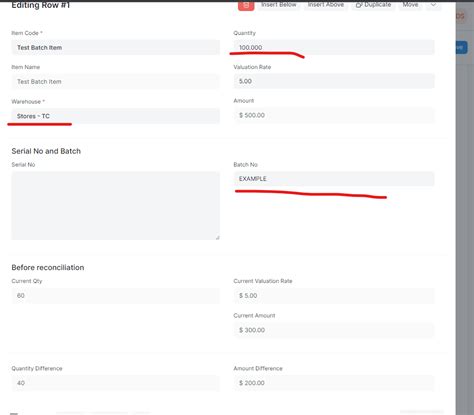This screenshot has height=415, width=474.
Task: Click the Quantity Difference field 40
Action: [116, 383]
